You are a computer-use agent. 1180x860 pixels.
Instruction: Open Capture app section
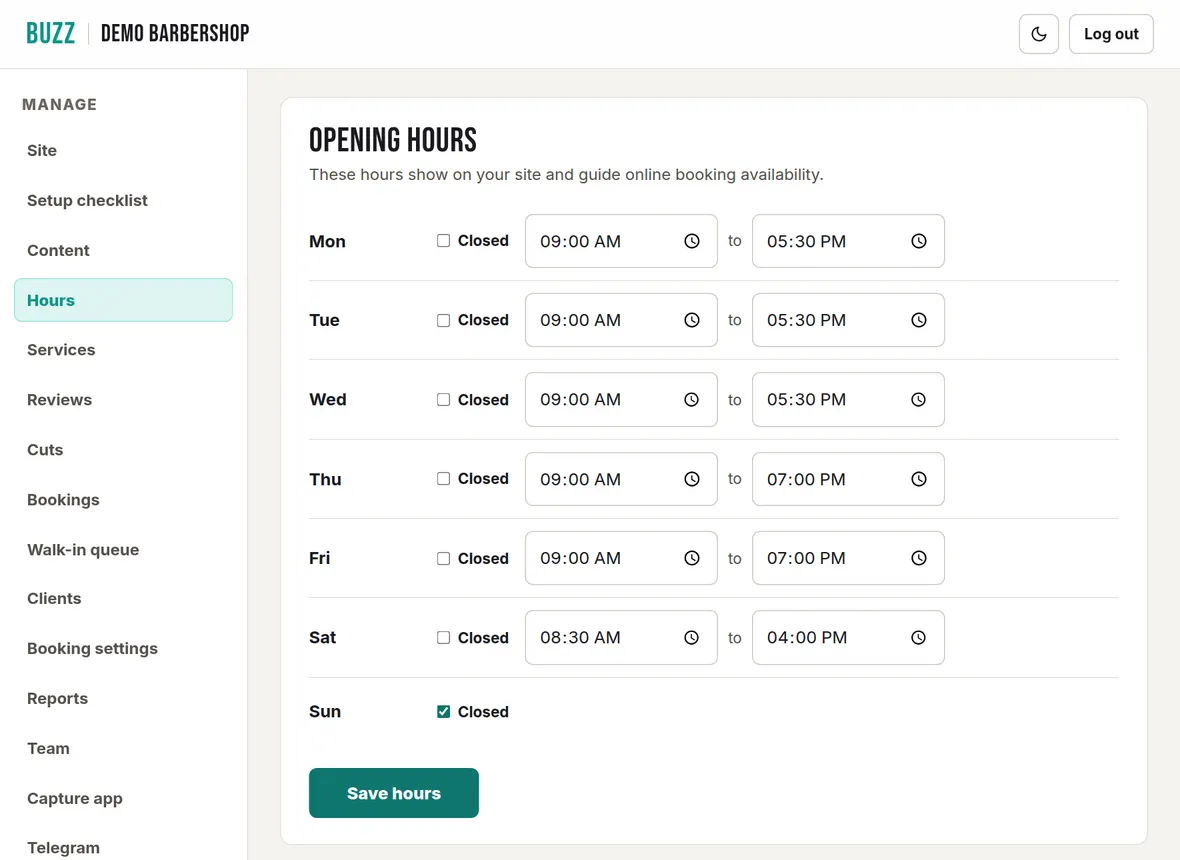123,798
